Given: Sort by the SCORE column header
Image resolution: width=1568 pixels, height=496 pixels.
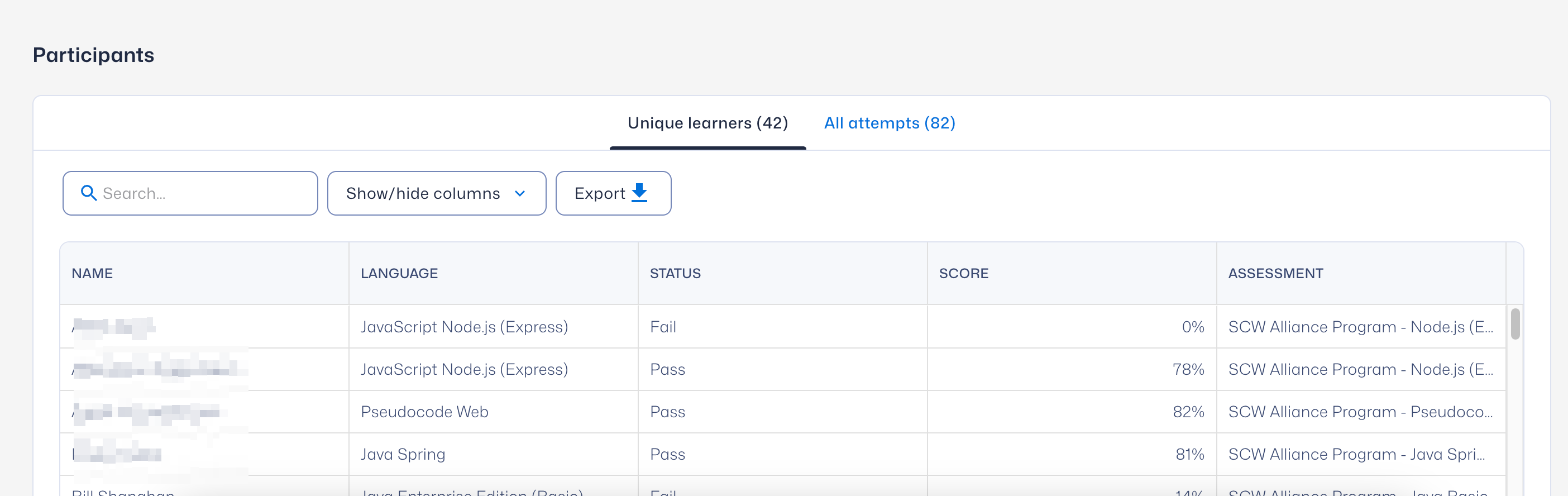Looking at the screenshot, I should [964, 273].
